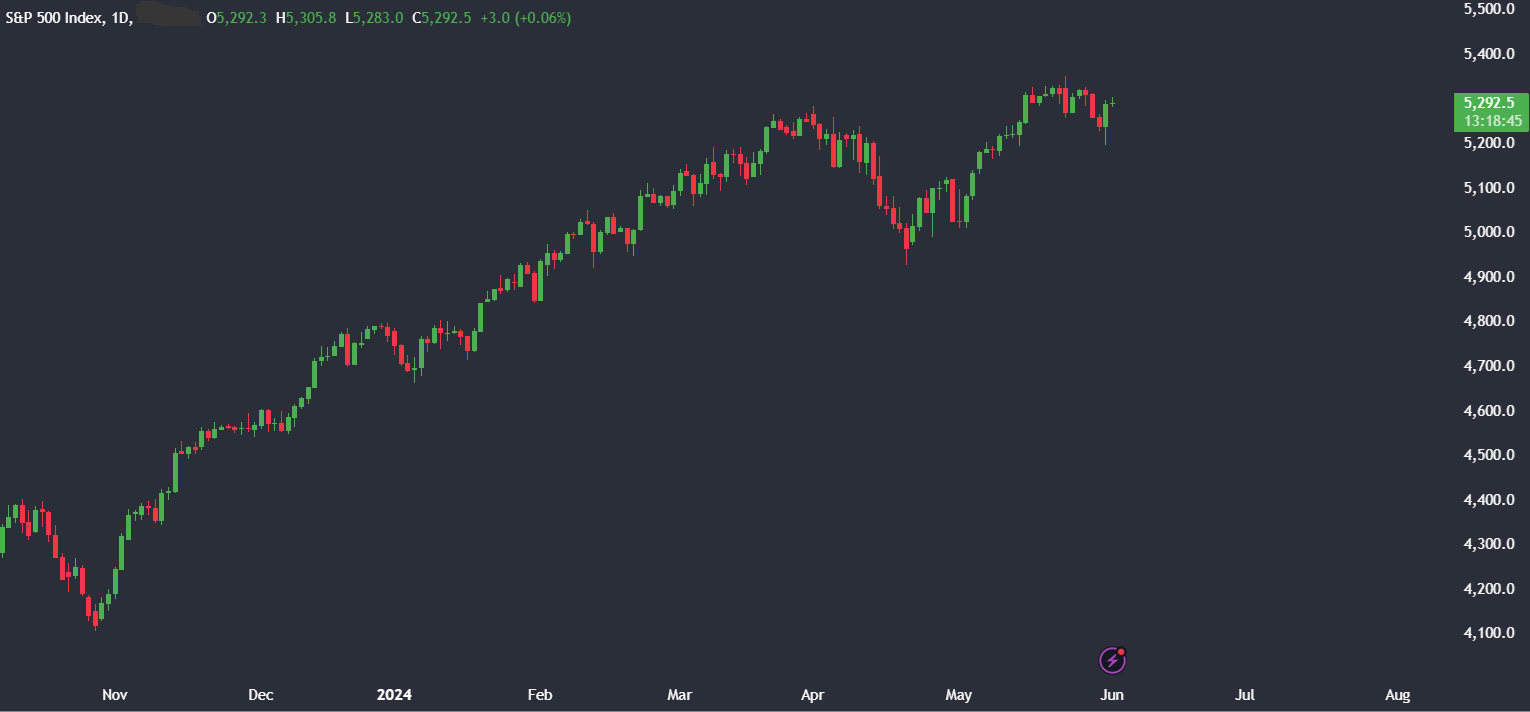The width and height of the screenshot is (1530, 712).
Task: Click the 4,100.0 price axis label
Action: coord(1489,633)
